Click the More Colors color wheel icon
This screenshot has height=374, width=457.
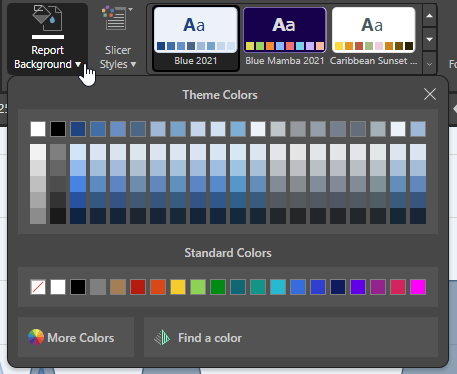(x=36, y=337)
